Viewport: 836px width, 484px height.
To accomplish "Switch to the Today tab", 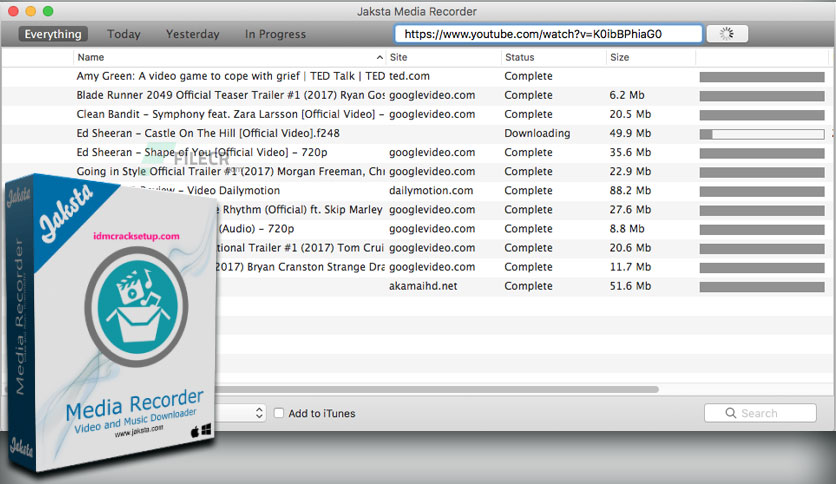I will coord(124,34).
